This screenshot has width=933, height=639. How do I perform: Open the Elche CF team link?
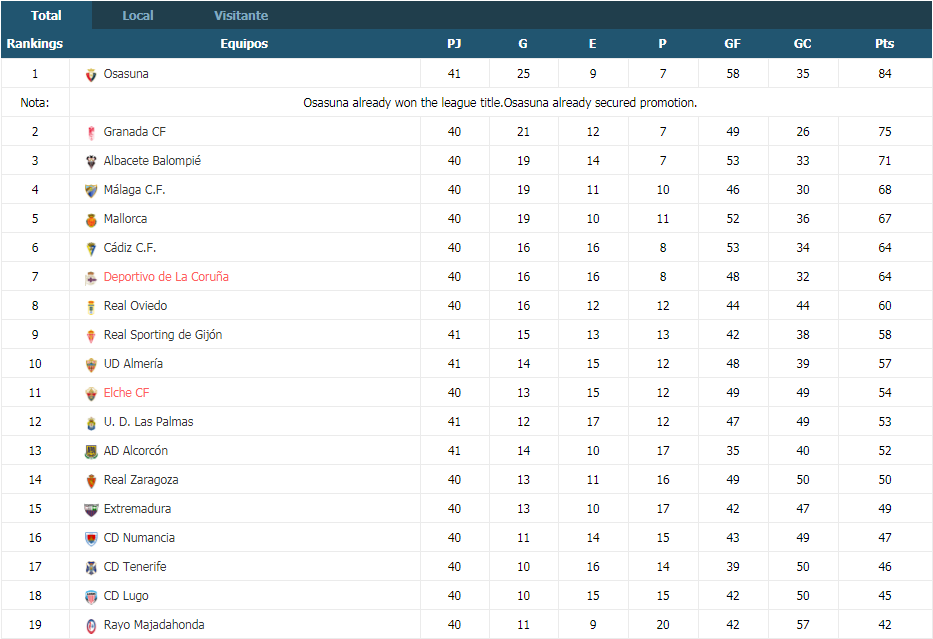pos(126,393)
